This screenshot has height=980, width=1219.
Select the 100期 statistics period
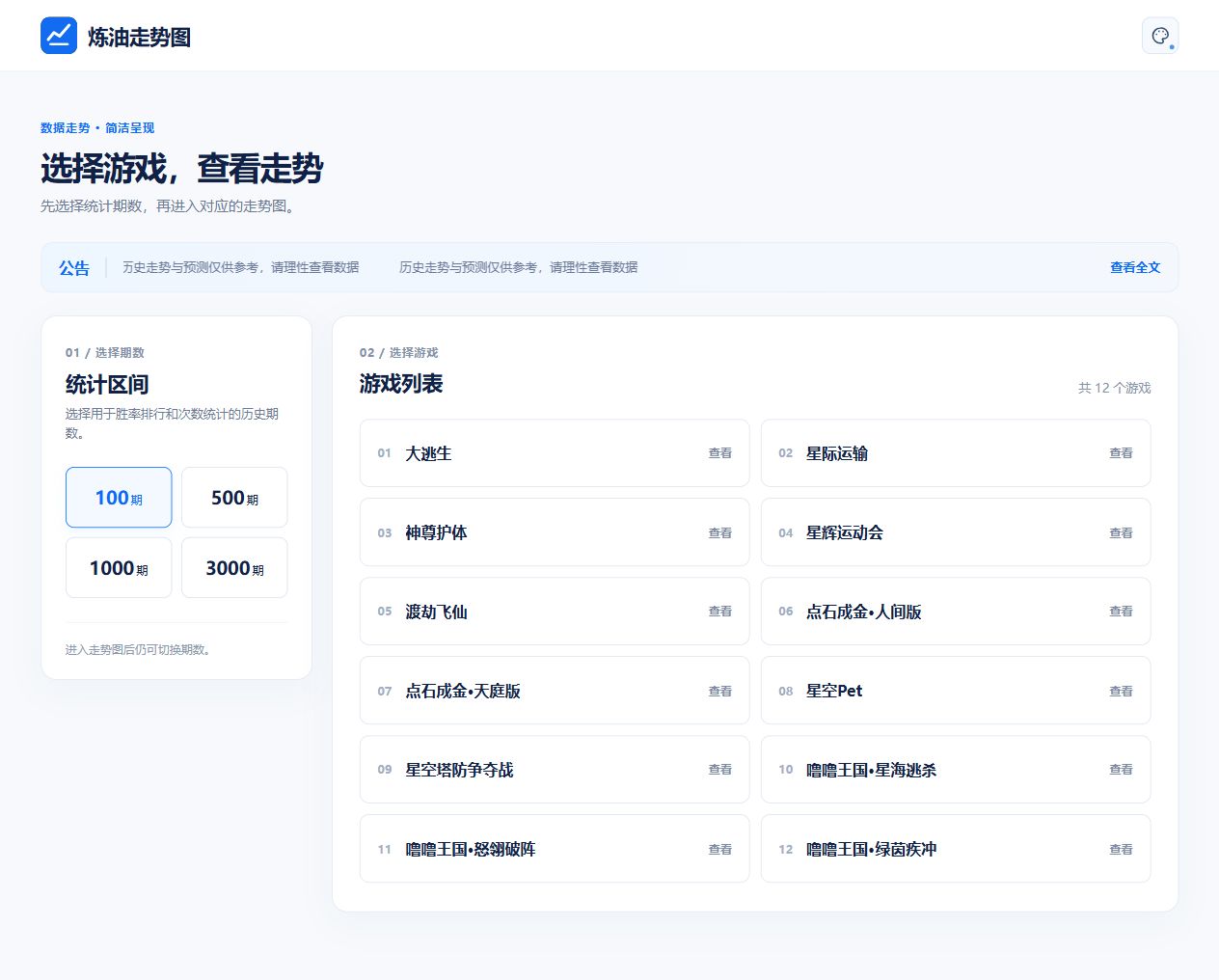(119, 498)
